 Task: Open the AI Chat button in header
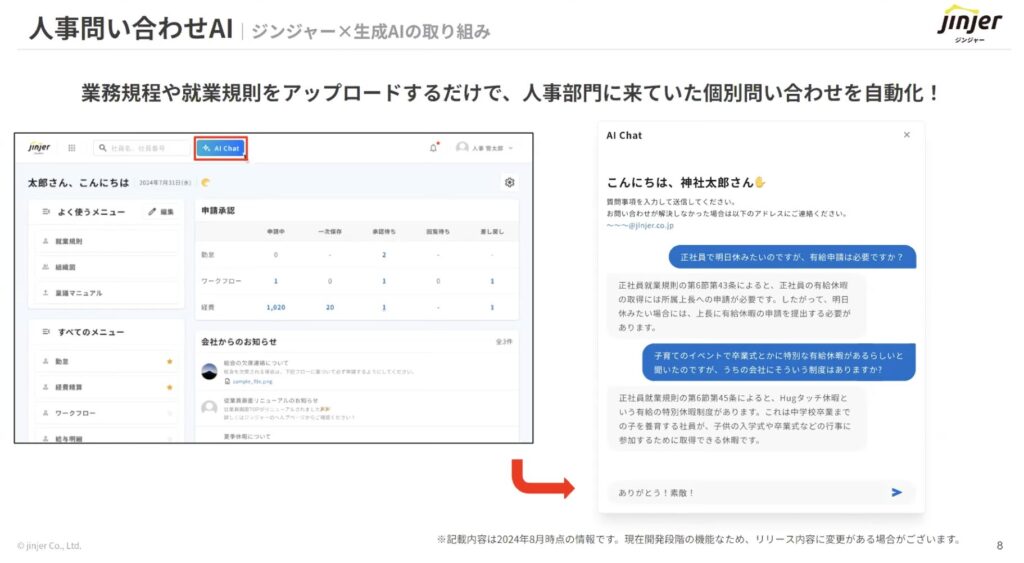221,148
